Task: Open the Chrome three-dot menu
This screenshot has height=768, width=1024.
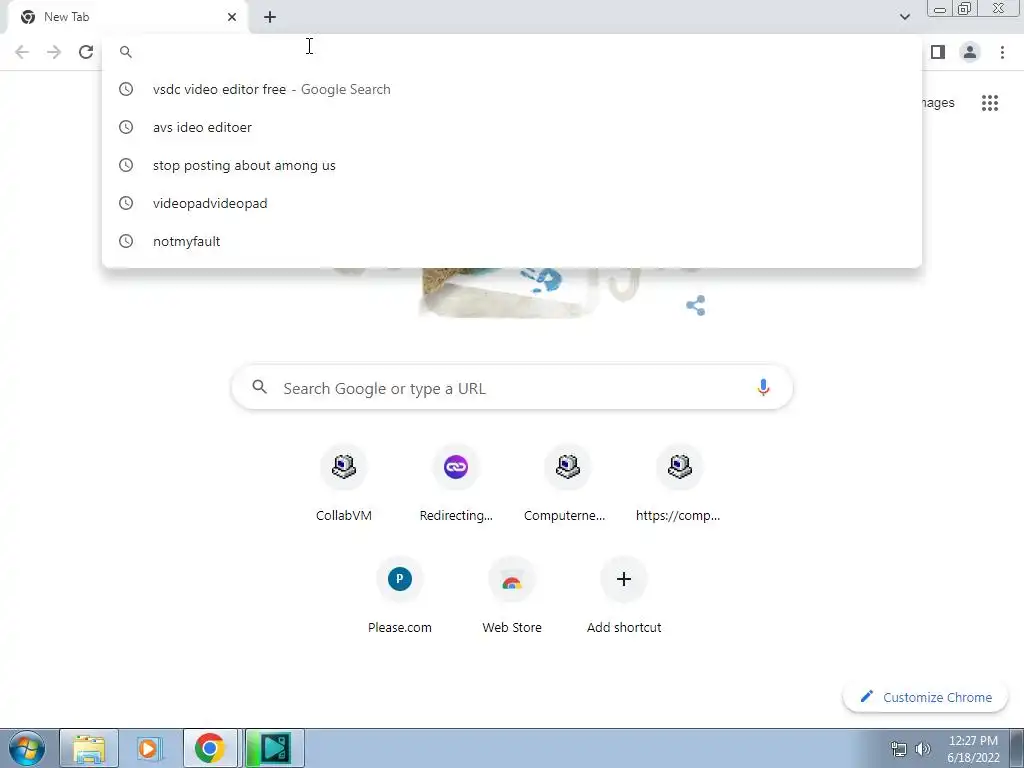Action: click(x=1002, y=52)
